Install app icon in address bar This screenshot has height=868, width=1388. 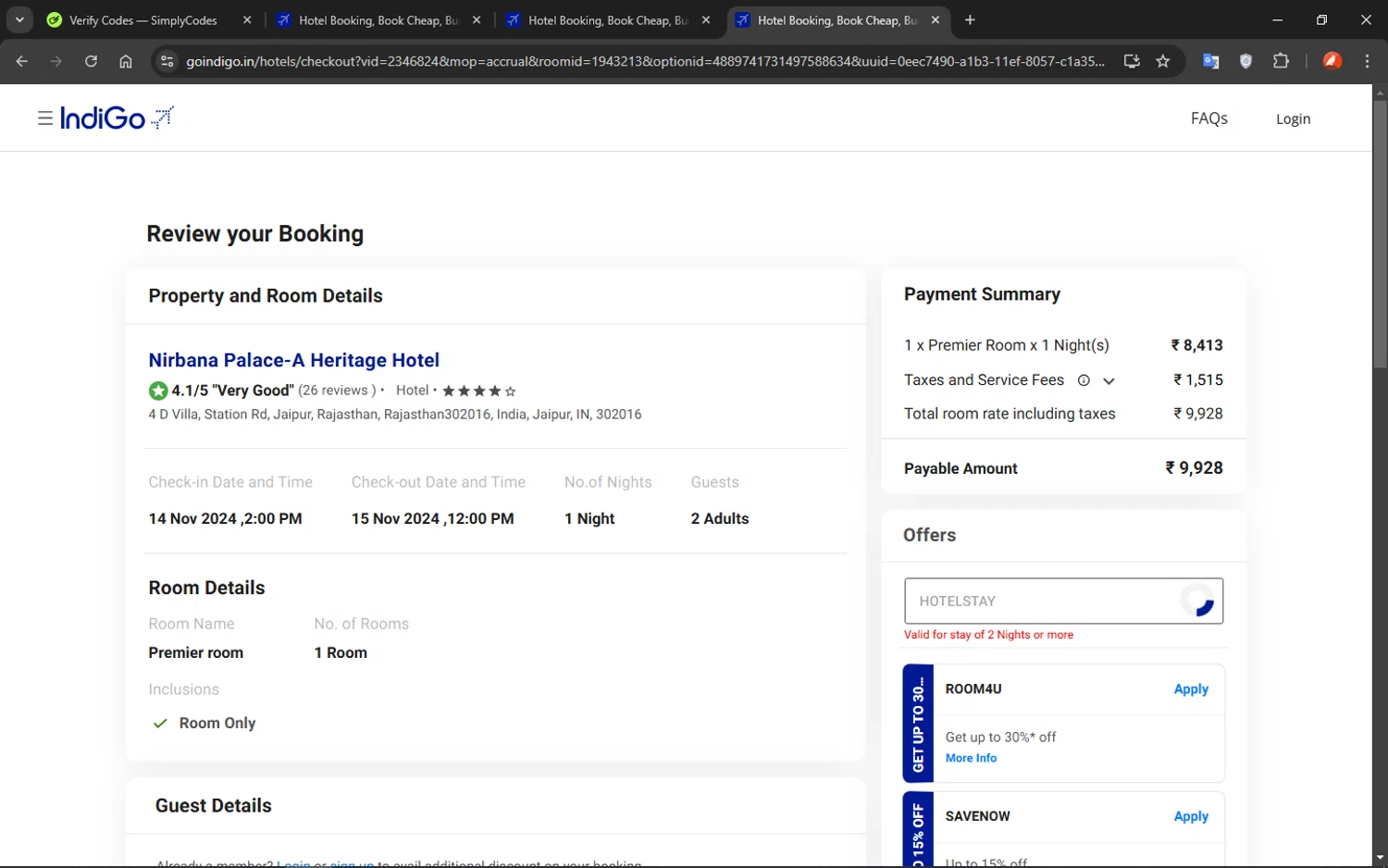[1132, 61]
